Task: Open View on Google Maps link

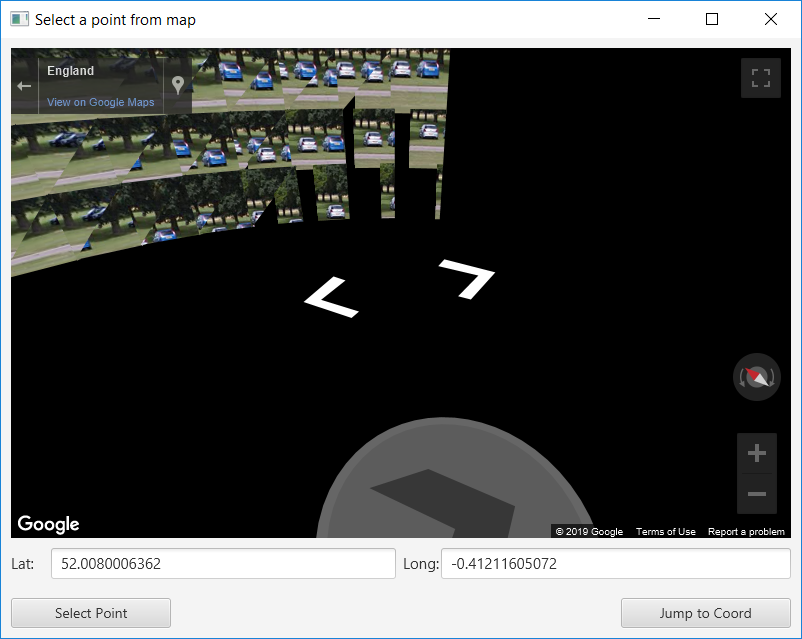Action: coord(101,102)
